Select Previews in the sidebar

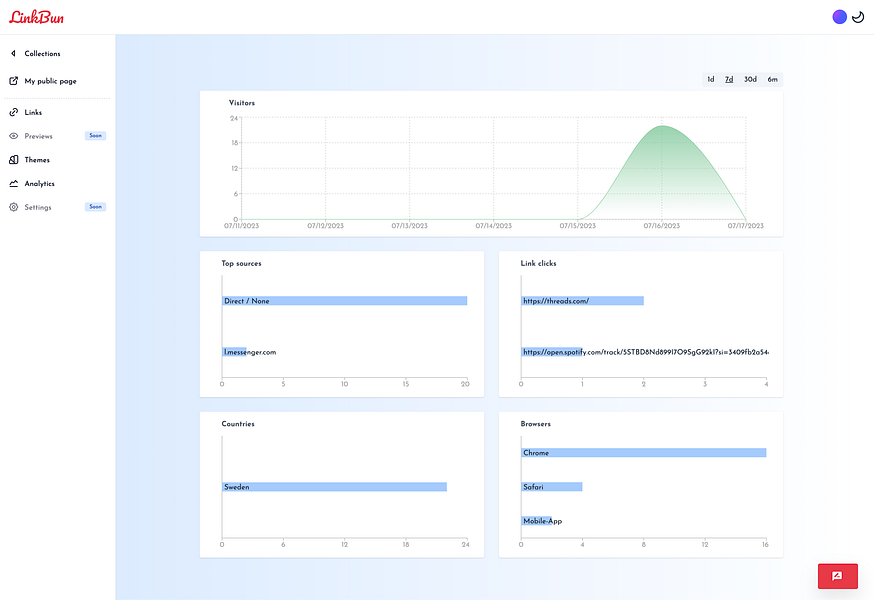click(38, 136)
